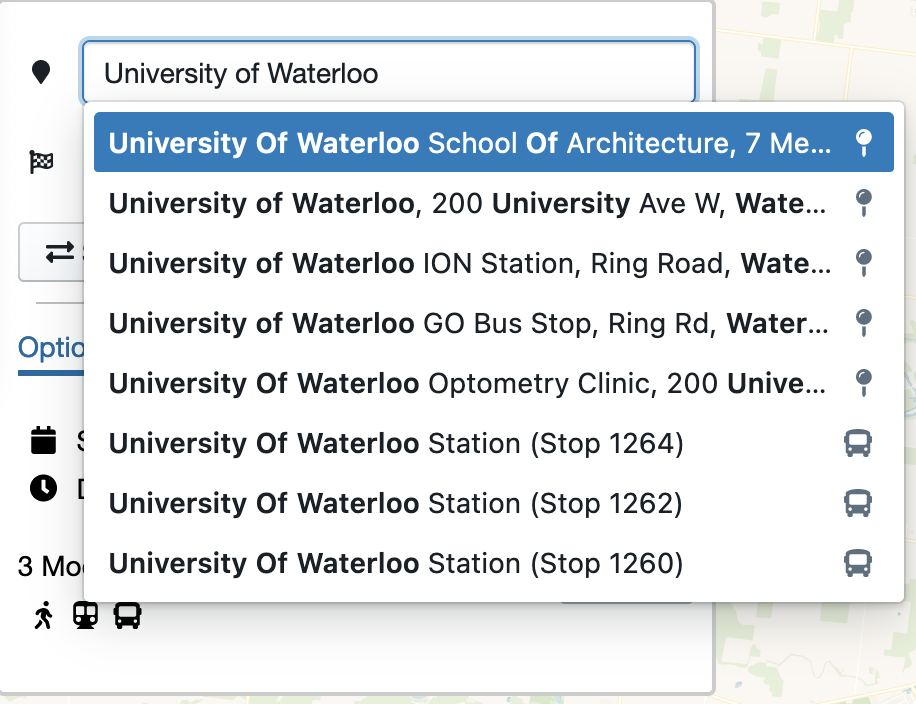Click the calendar date icon
Viewport: 916px width, 704px height.
point(43,440)
